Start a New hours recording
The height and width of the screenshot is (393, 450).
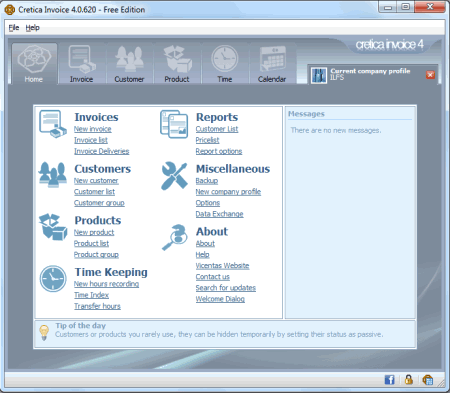point(107,284)
